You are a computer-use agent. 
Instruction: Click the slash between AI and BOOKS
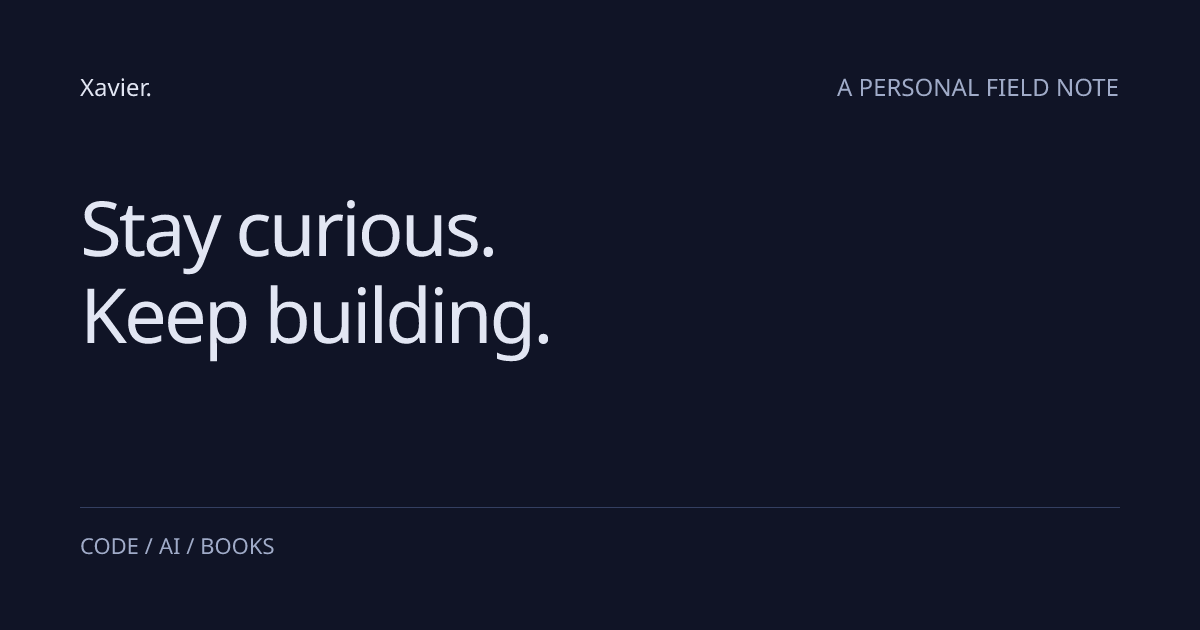[191, 547]
